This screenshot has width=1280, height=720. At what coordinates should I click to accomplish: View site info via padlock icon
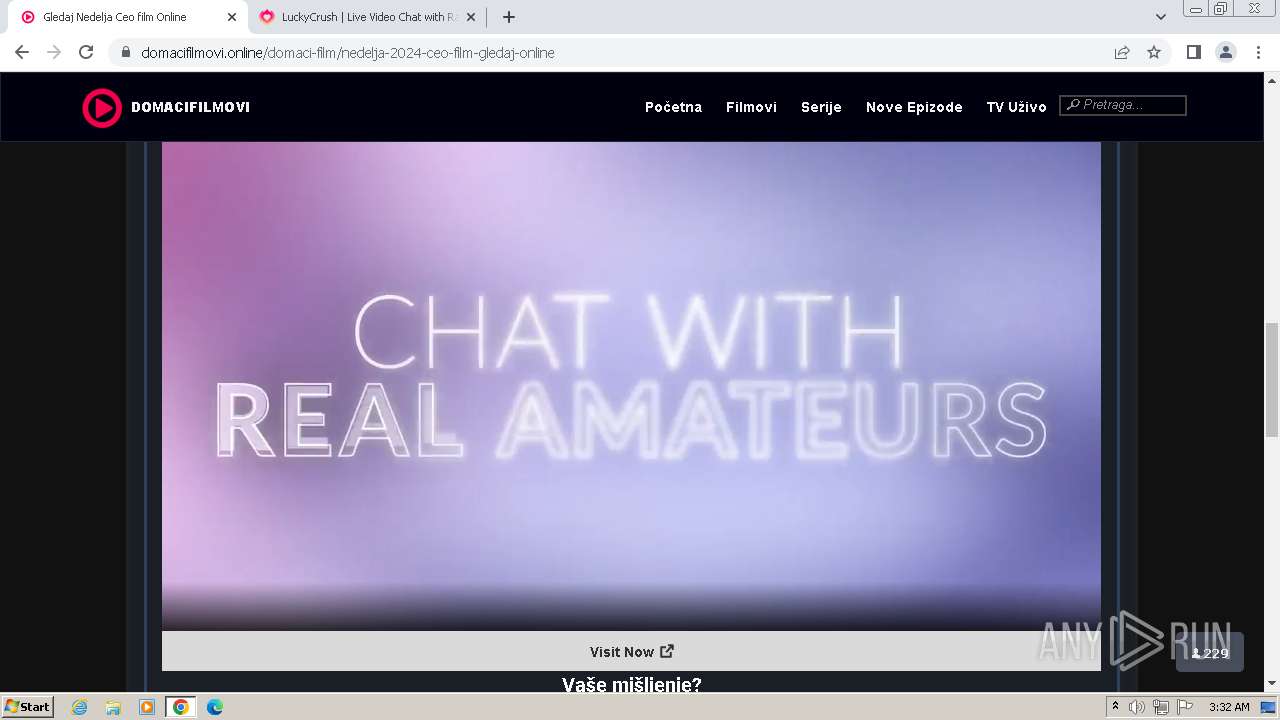click(x=126, y=53)
